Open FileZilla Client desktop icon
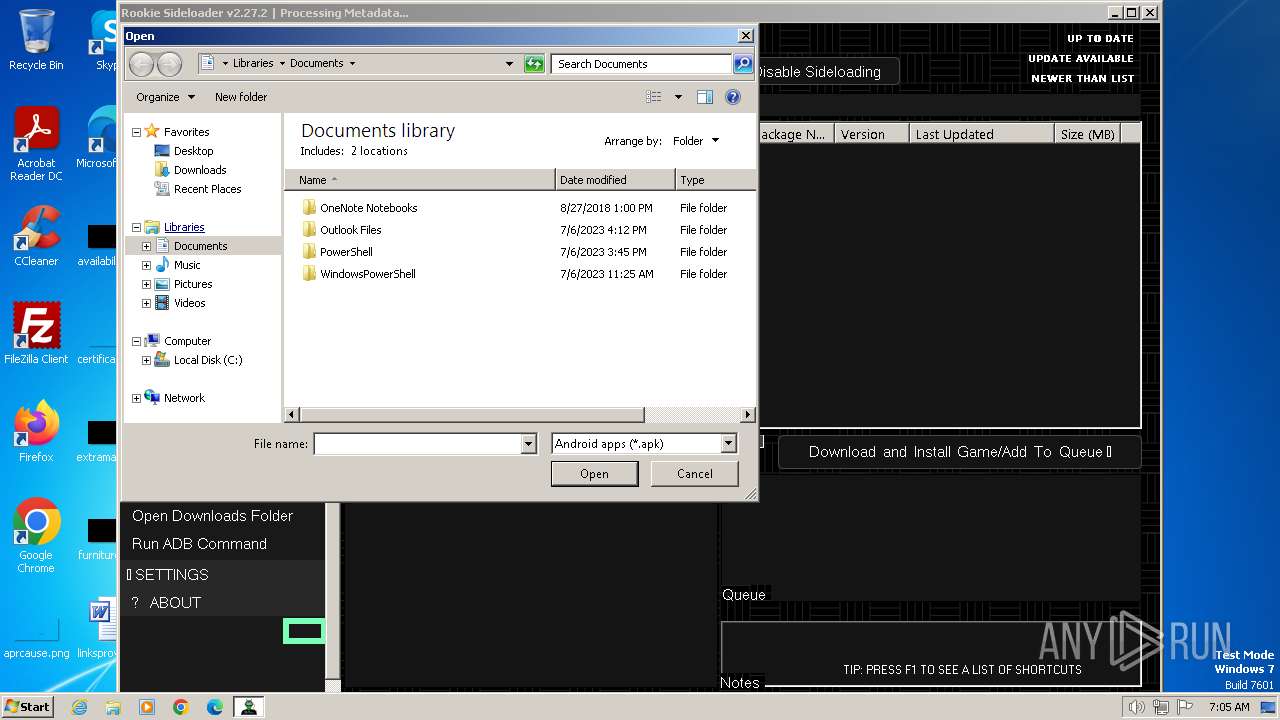This screenshot has height=720, width=1280. 36,333
